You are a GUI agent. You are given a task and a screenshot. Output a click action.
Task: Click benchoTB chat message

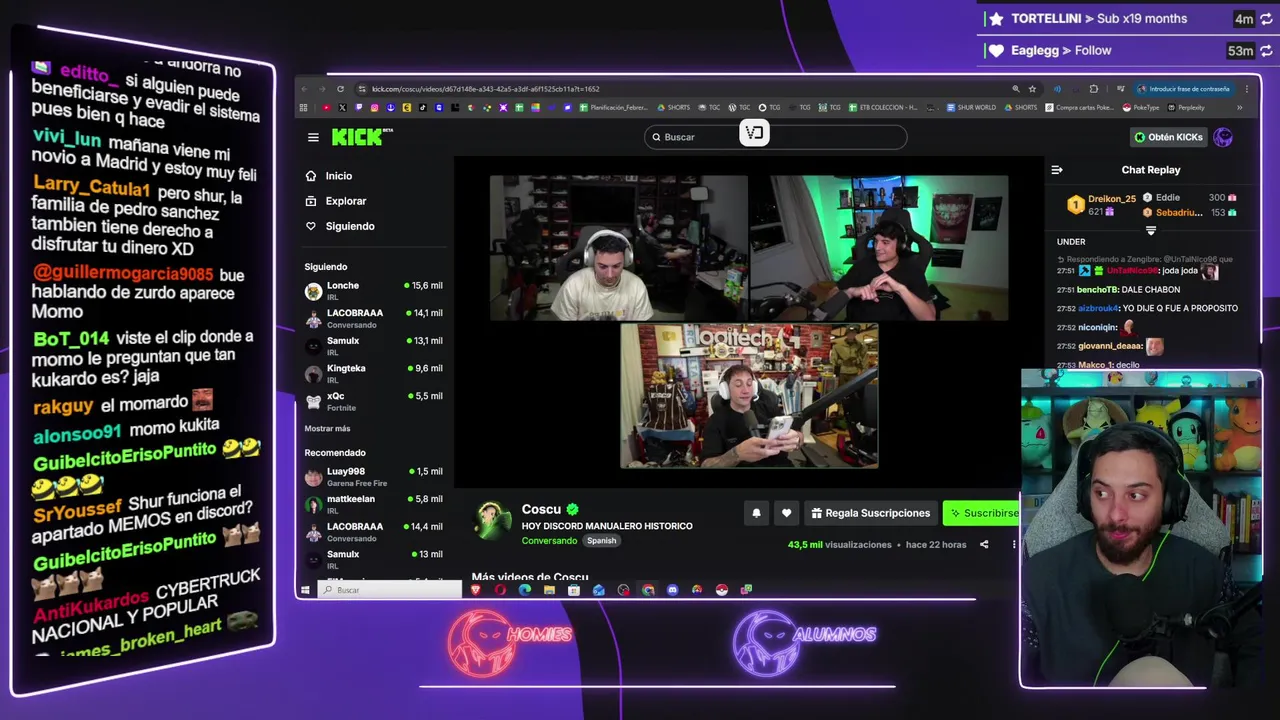(1118, 290)
